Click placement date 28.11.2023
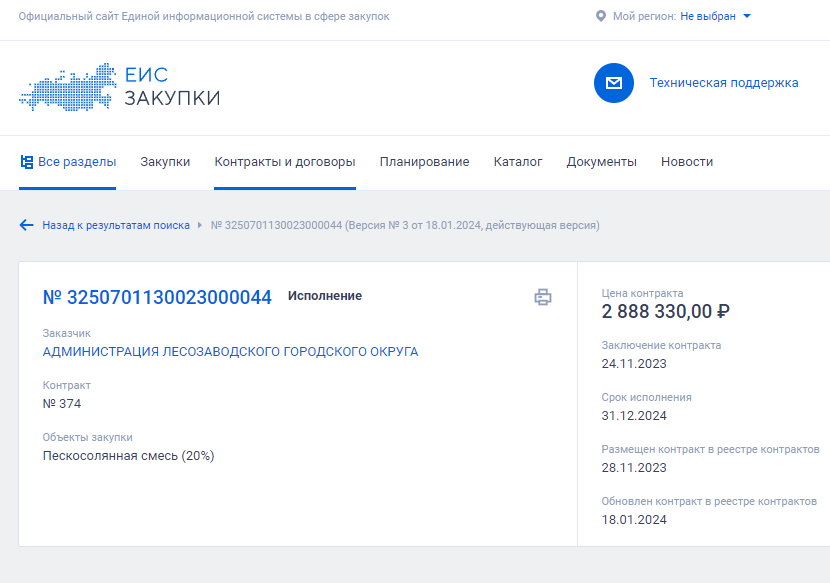830x583 pixels. [x=634, y=468]
